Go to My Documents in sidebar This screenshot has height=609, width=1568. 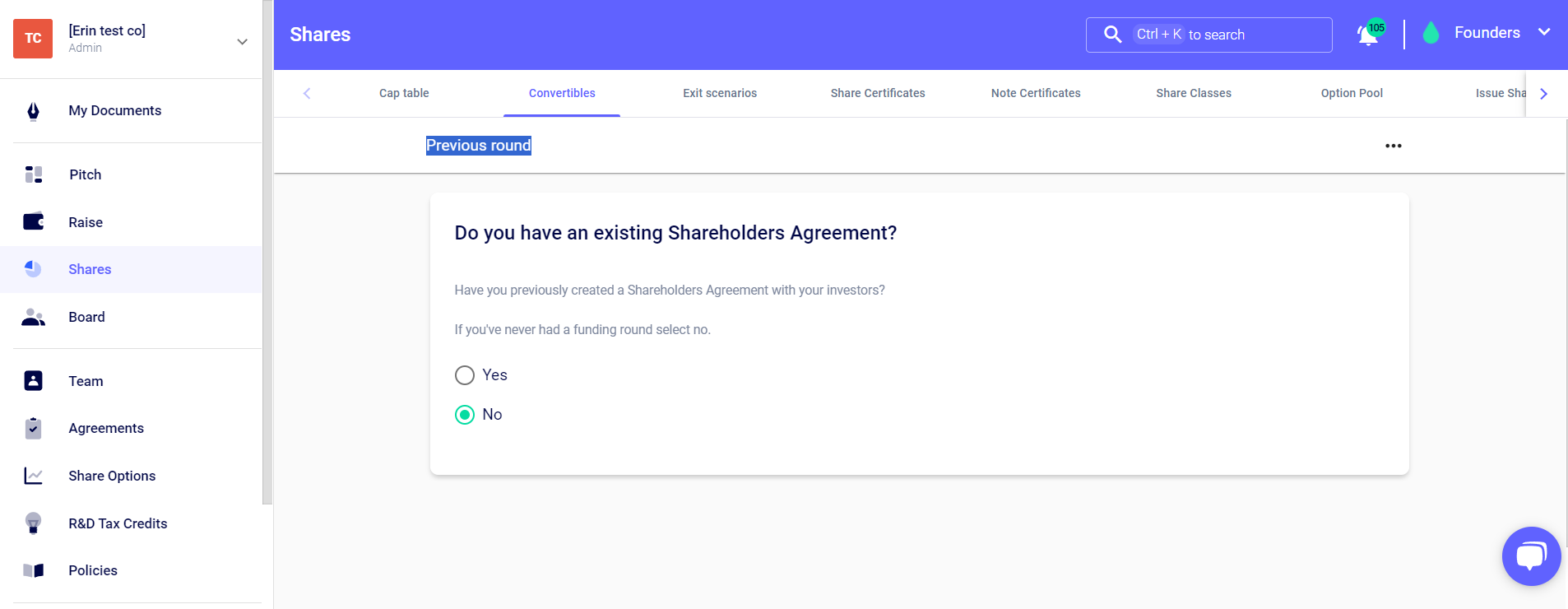114,110
